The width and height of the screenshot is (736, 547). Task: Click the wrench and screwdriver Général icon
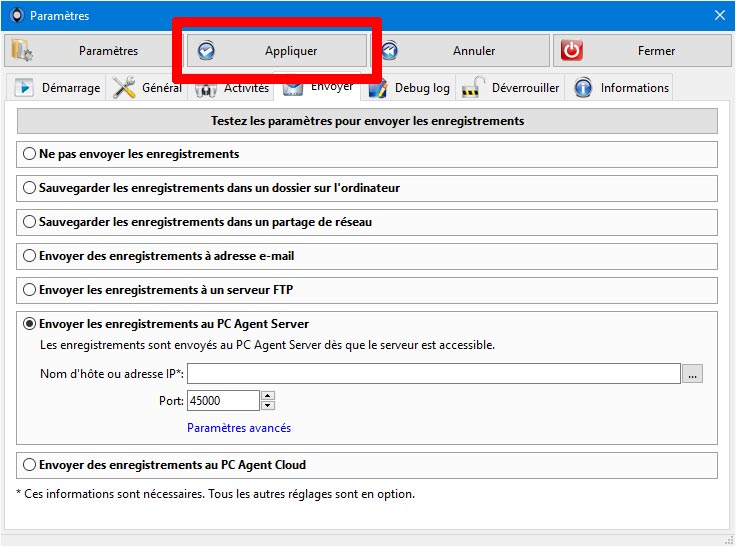124,87
